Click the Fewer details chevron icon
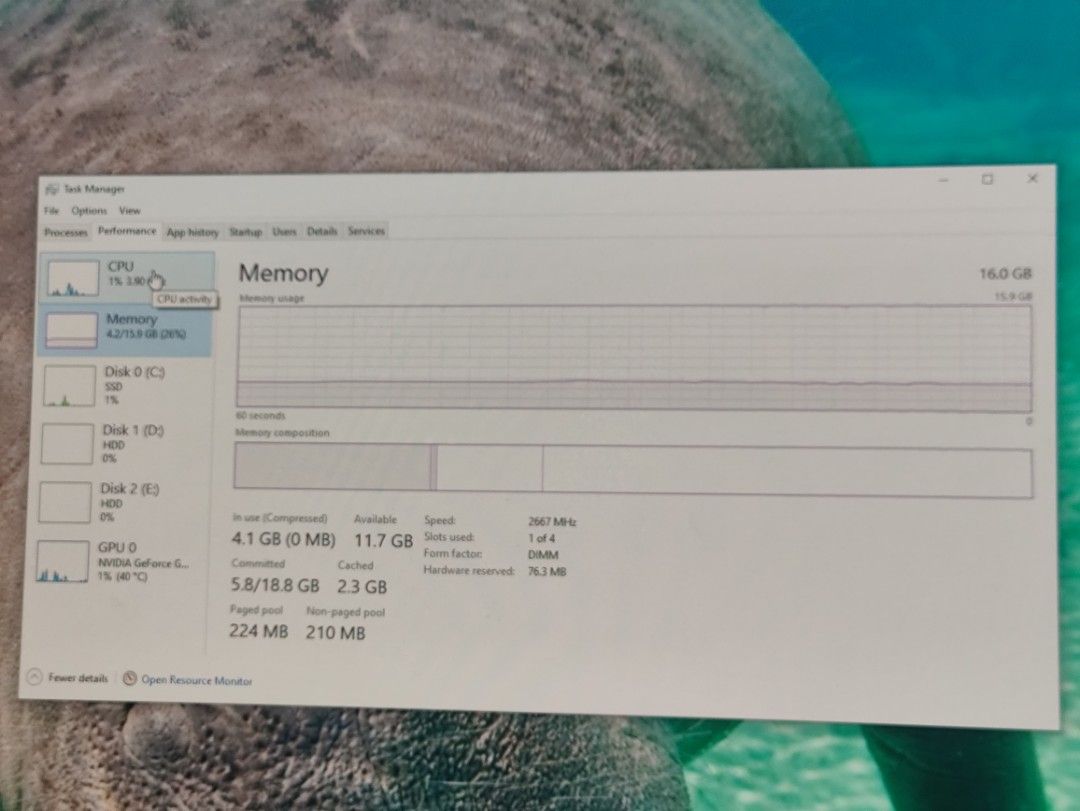 pyautogui.click(x=34, y=677)
